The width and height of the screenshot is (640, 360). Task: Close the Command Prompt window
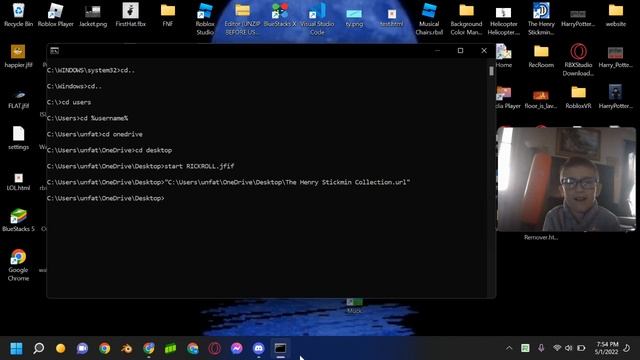(484, 51)
